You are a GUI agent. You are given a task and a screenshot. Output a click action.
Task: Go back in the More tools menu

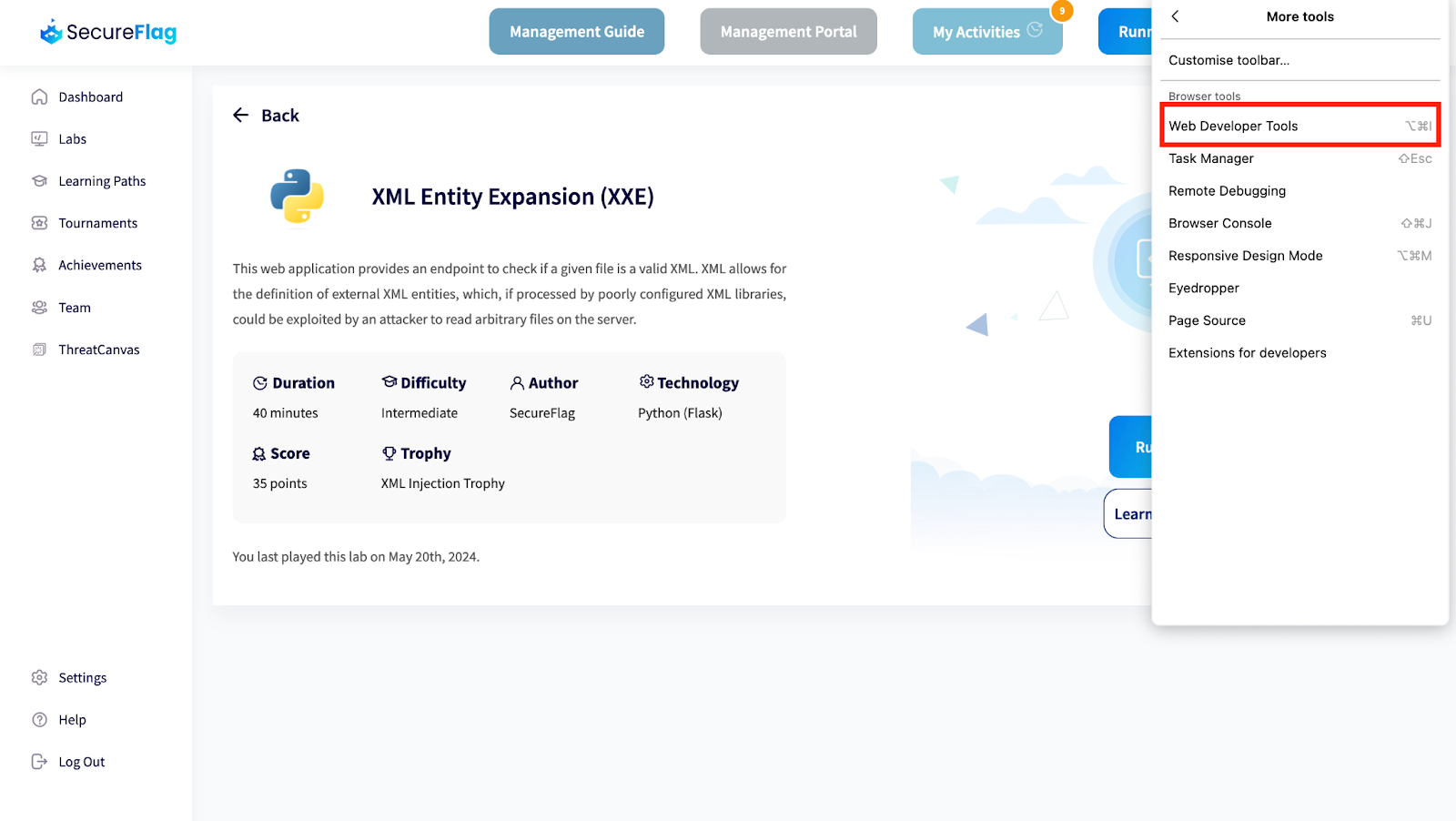point(1176,16)
